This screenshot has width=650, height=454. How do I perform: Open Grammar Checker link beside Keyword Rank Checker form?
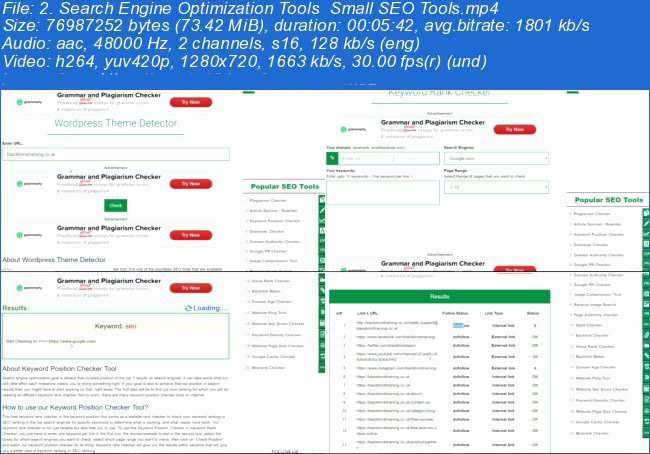(591, 245)
